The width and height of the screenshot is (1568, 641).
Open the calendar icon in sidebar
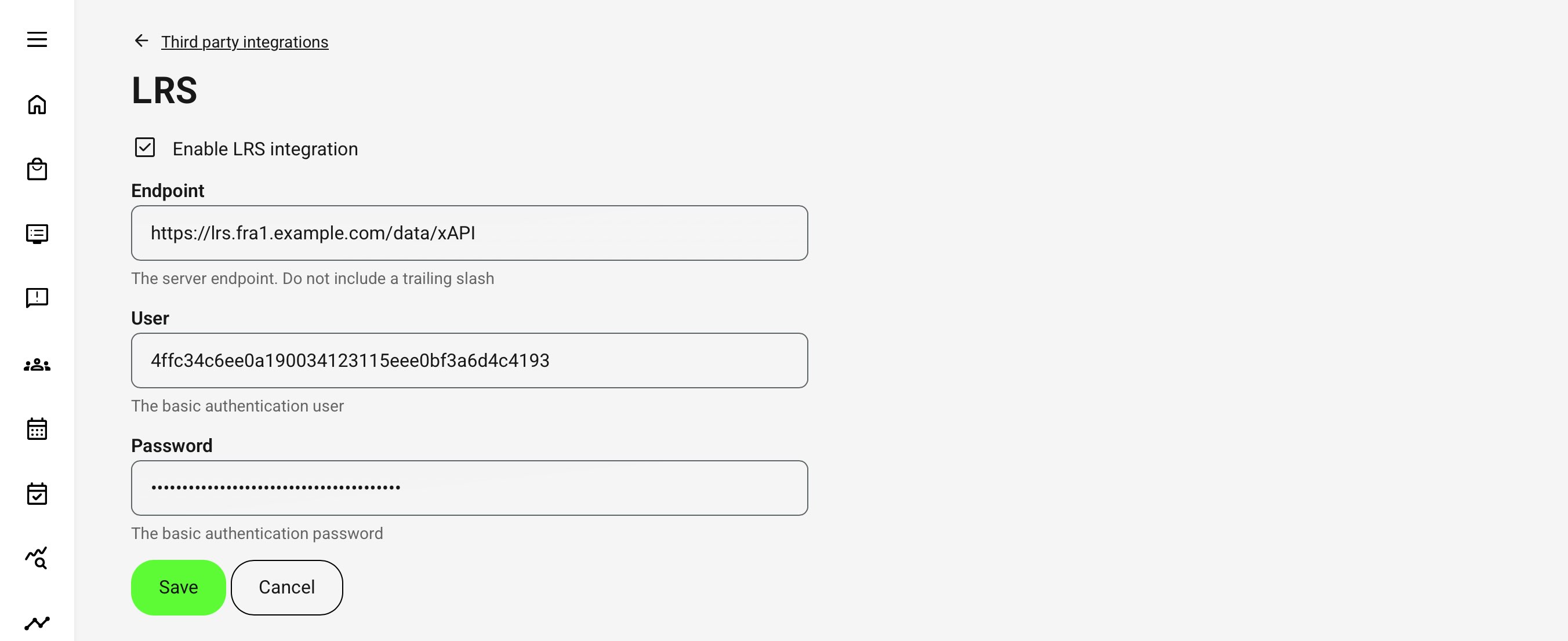pyautogui.click(x=38, y=429)
